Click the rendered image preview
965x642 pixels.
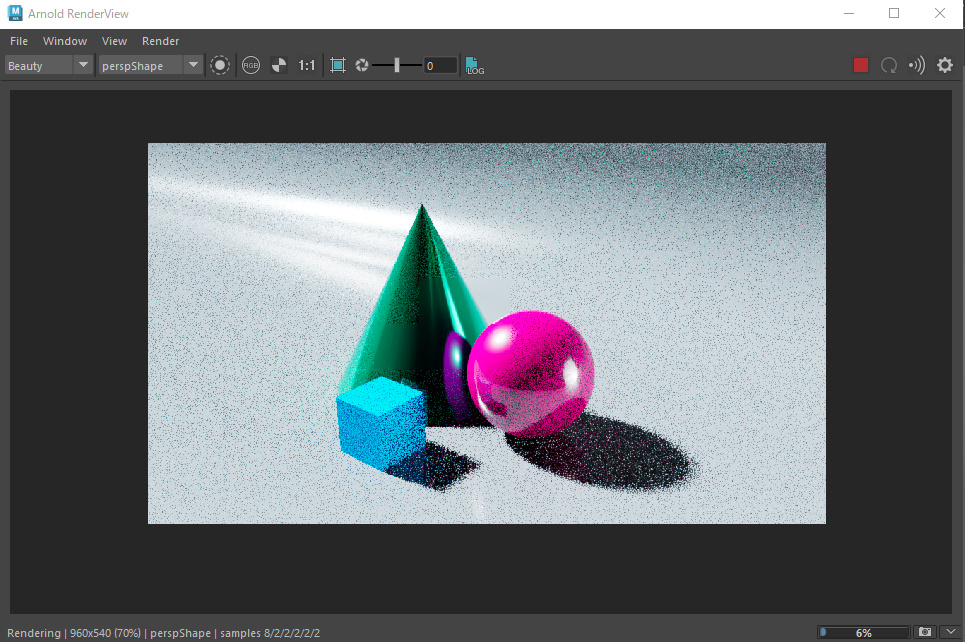487,334
